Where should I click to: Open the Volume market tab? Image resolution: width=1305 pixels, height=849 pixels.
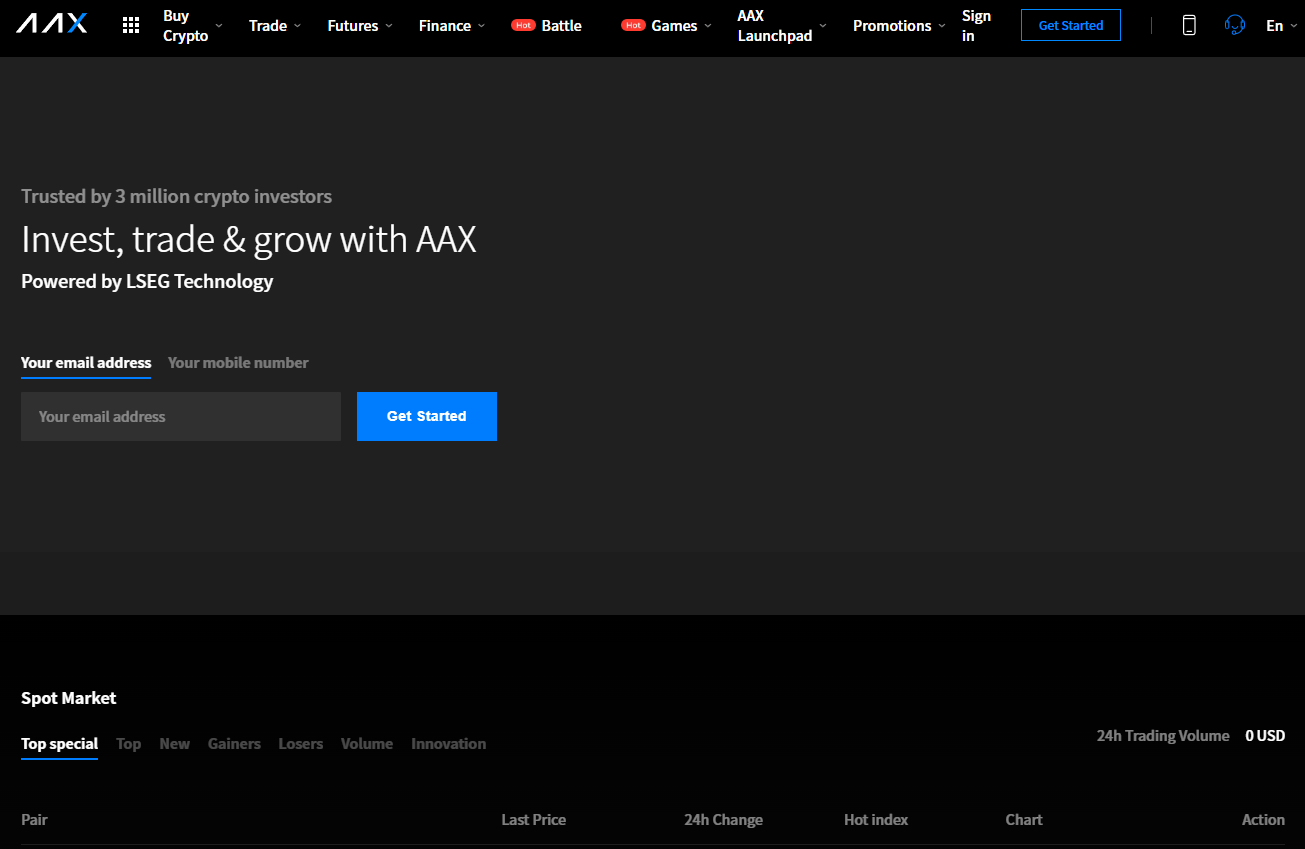coord(367,744)
